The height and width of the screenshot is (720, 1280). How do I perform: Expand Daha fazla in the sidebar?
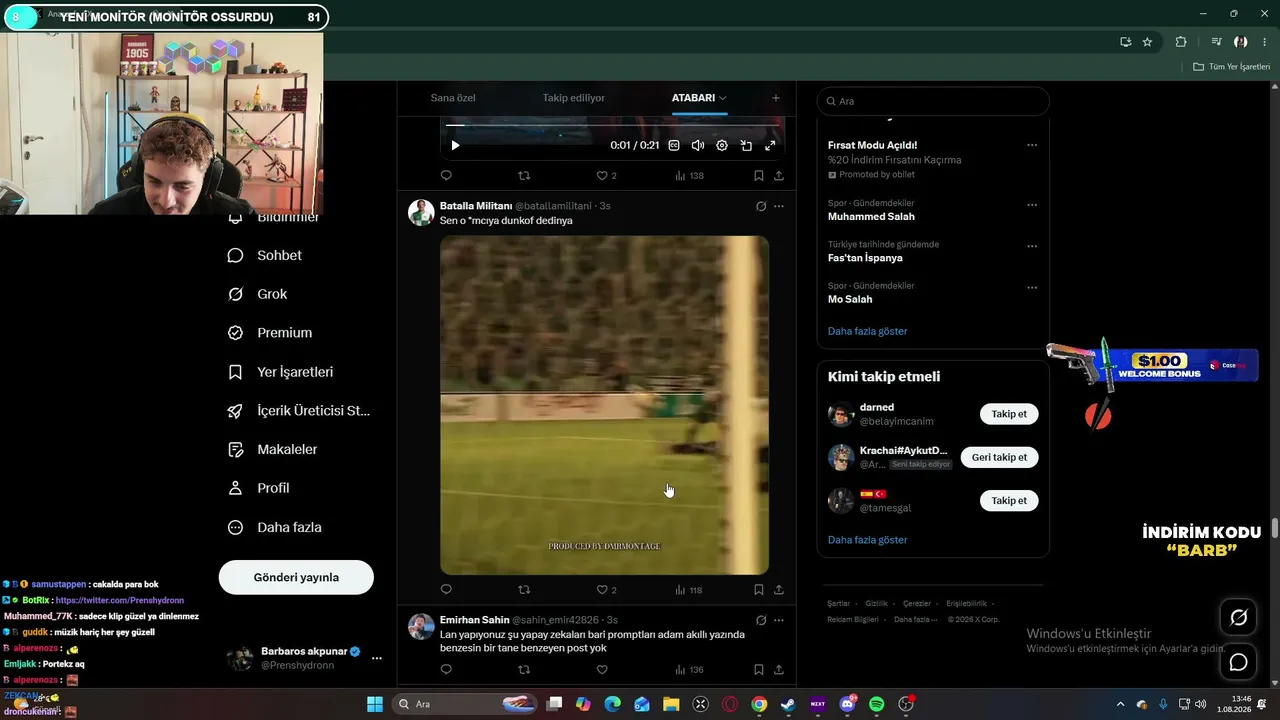[274, 527]
